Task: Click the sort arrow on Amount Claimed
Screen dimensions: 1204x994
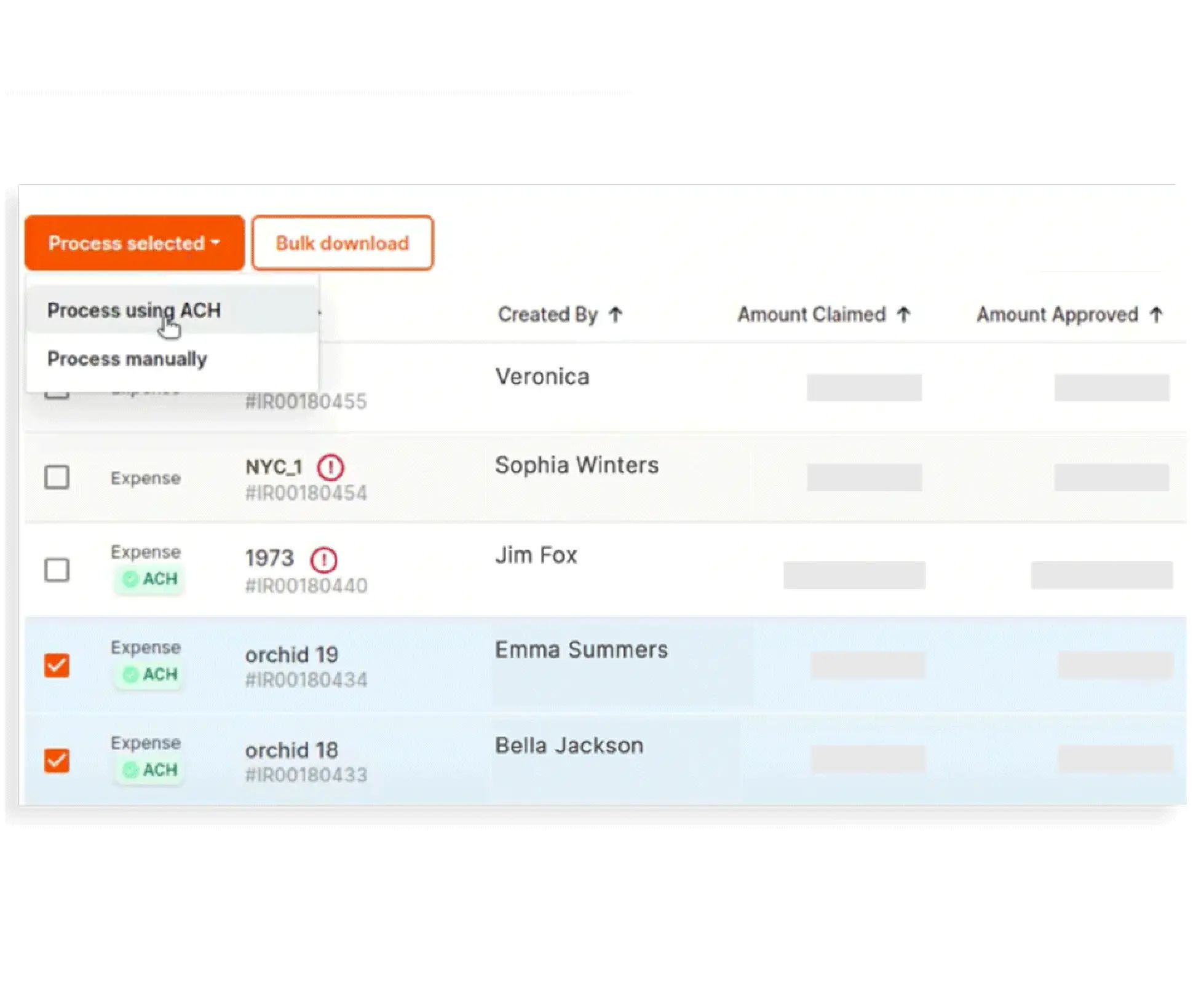Action: pos(903,314)
